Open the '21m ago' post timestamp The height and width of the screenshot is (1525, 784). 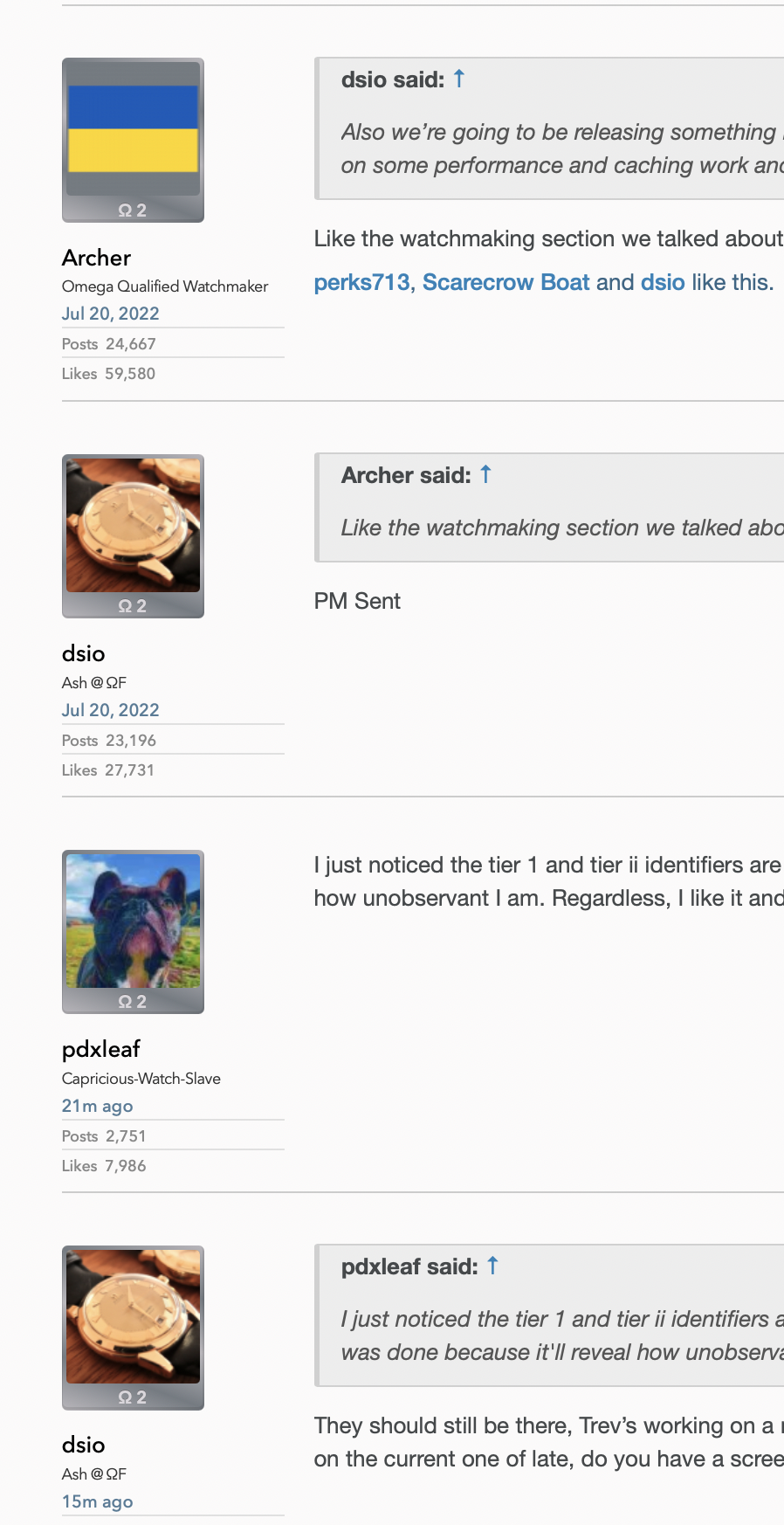coord(97,1106)
